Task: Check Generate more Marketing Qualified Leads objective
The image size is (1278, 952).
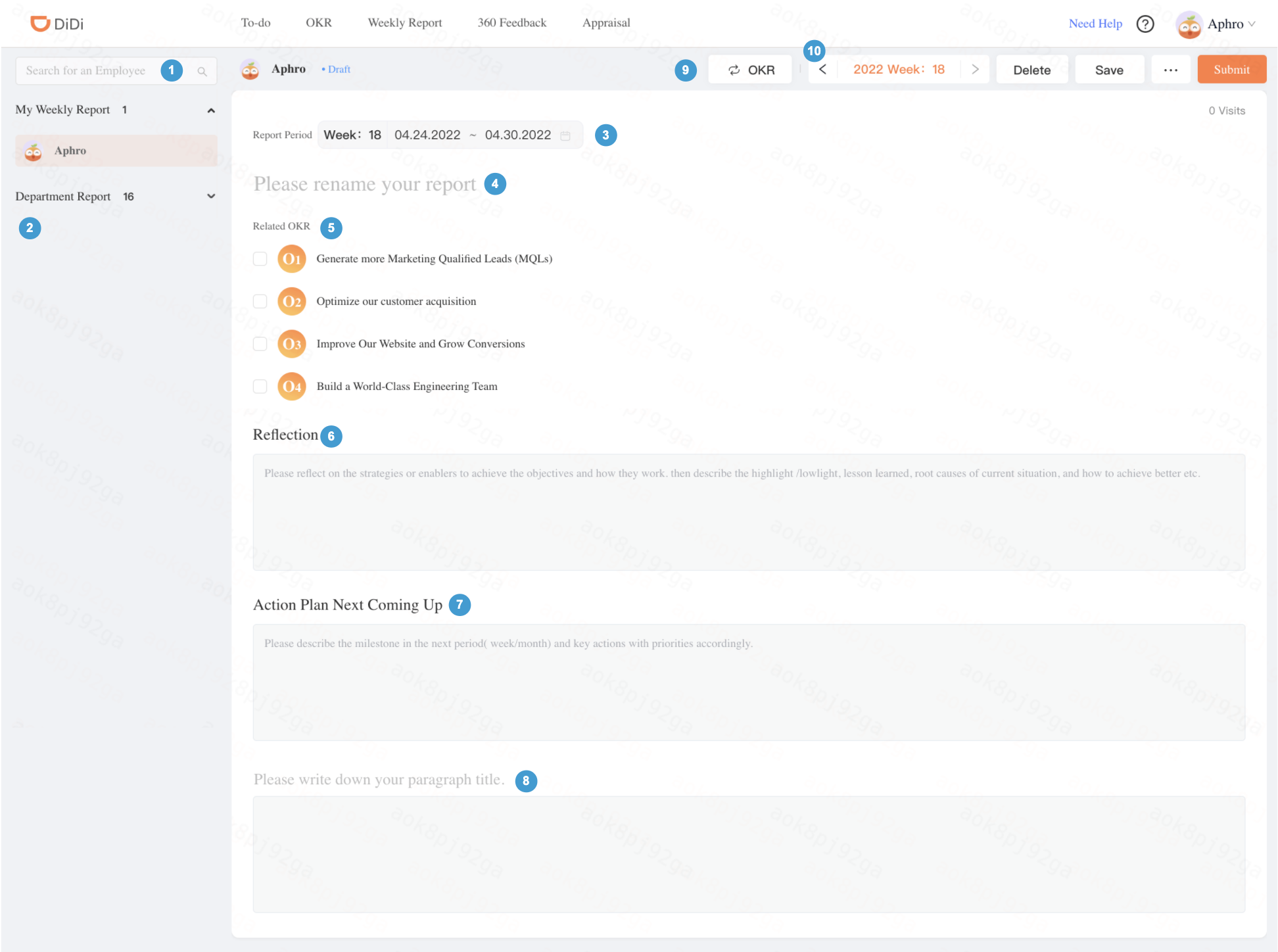Action: click(x=260, y=259)
